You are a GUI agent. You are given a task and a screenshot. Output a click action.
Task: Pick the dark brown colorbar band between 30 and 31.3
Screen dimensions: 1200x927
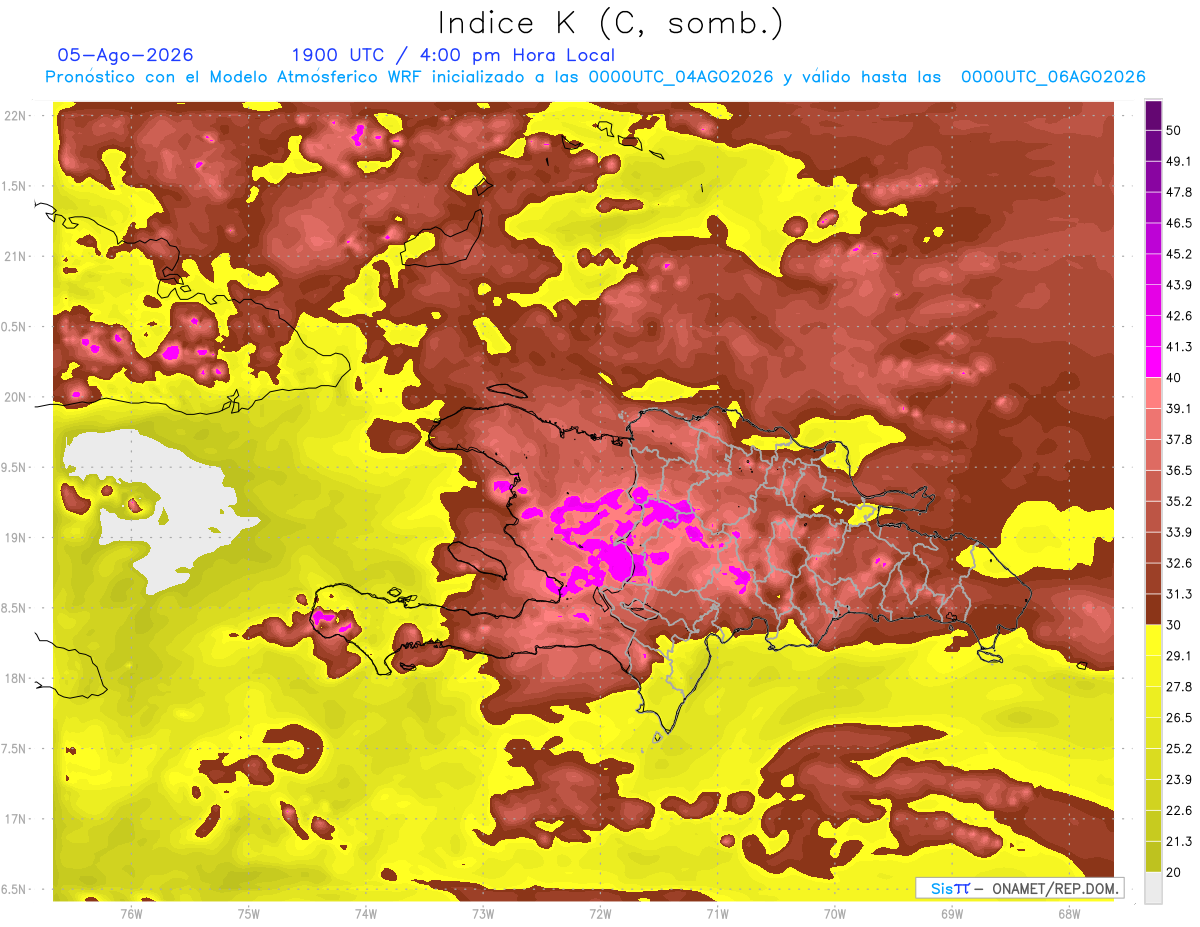tap(1153, 609)
